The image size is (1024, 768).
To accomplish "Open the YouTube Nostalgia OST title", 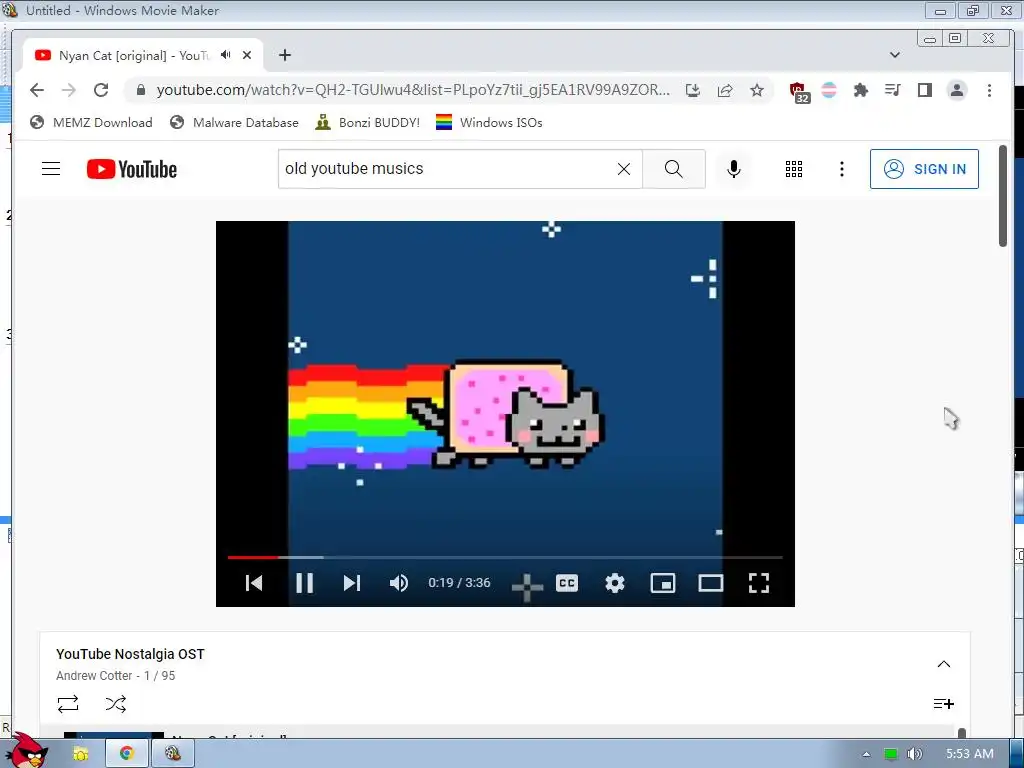I will [130, 654].
